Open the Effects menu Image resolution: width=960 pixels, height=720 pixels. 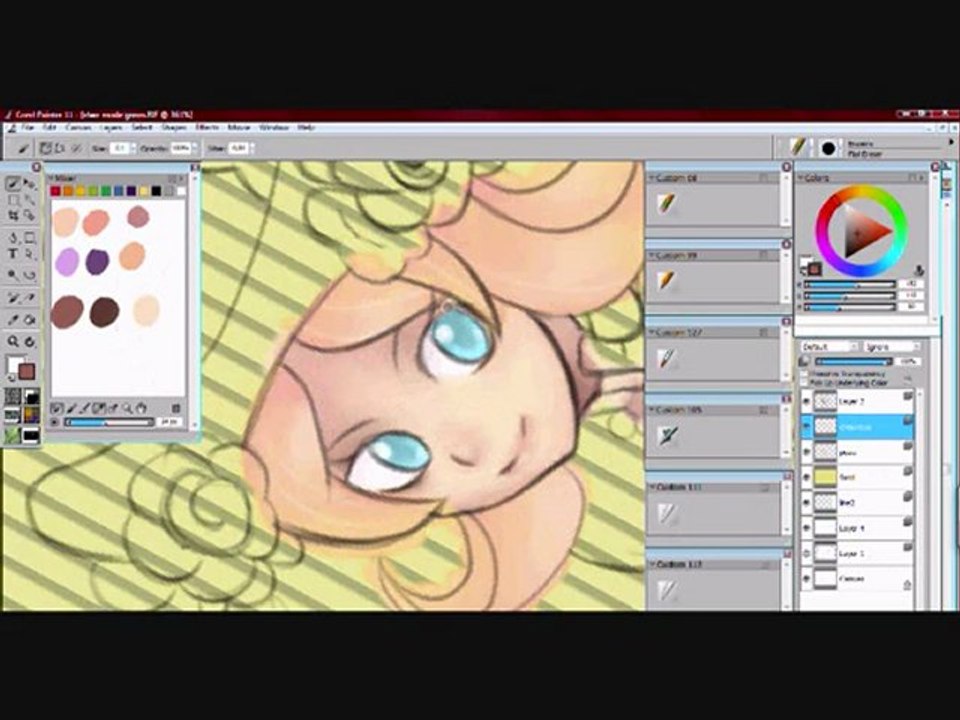click(207, 128)
